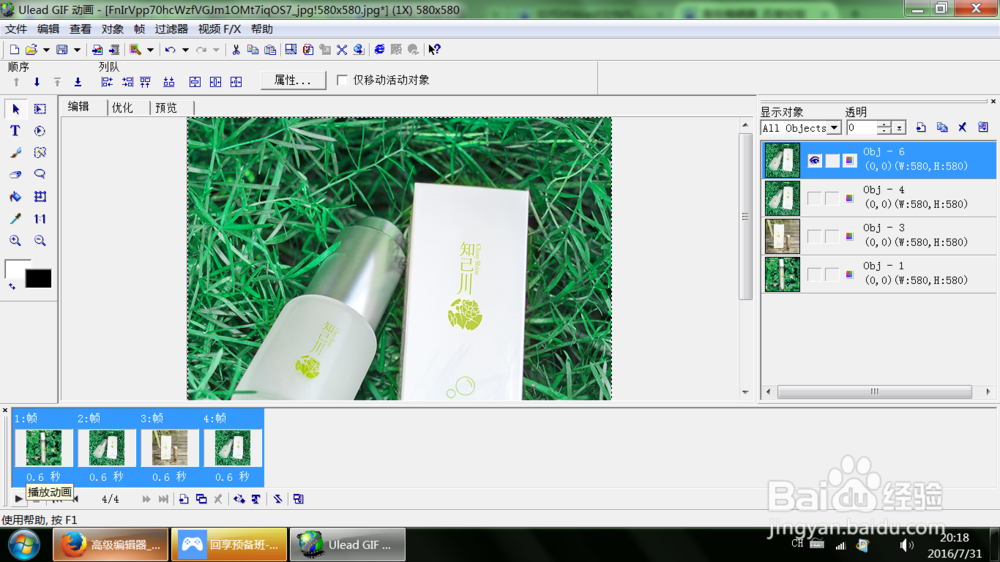Expand the save dropdown arrow
Screen dimensions: 1000x562
tap(77, 49)
